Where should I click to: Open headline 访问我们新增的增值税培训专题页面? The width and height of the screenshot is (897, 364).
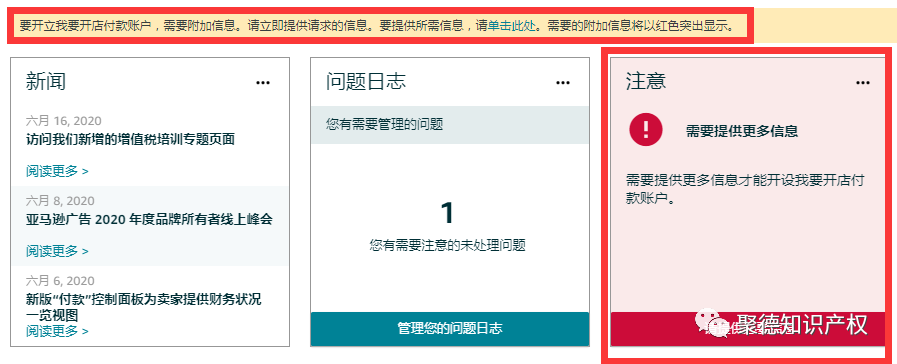tap(130, 139)
